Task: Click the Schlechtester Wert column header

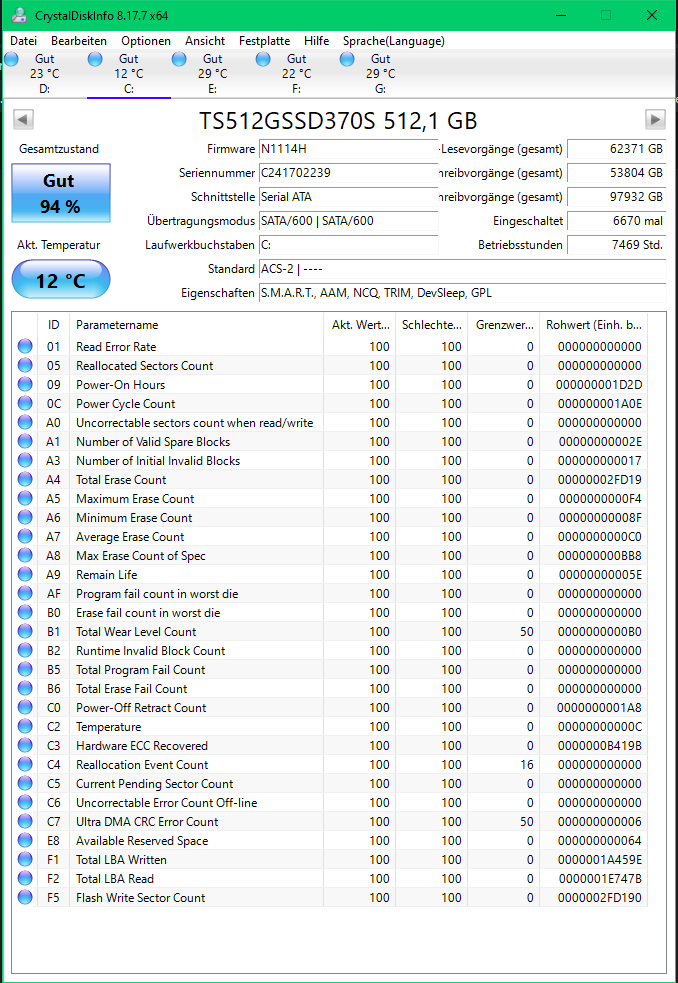Action: tap(432, 325)
